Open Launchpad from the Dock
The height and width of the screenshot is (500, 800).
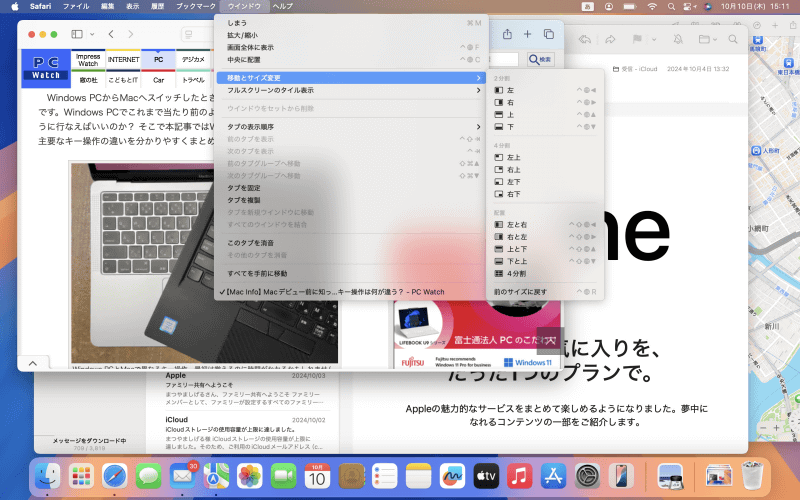[81, 477]
